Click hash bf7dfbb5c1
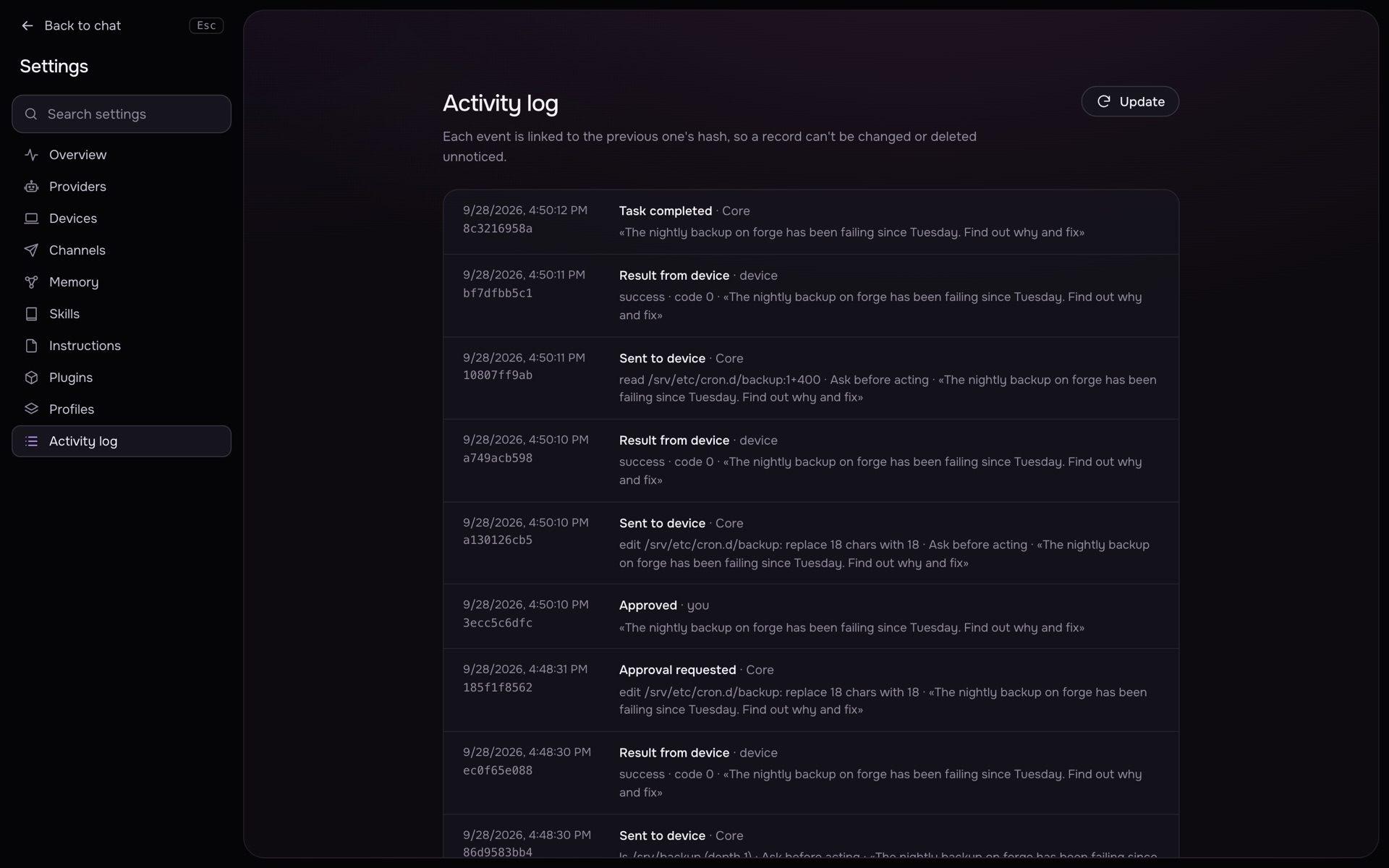 pyautogui.click(x=498, y=293)
